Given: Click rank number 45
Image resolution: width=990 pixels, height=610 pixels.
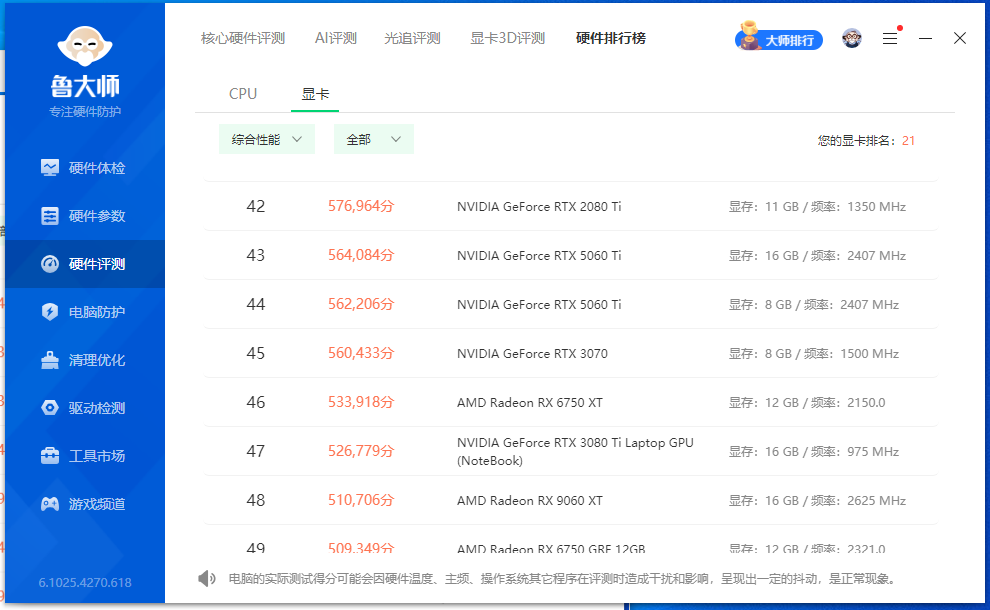Looking at the screenshot, I should [256, 353].
